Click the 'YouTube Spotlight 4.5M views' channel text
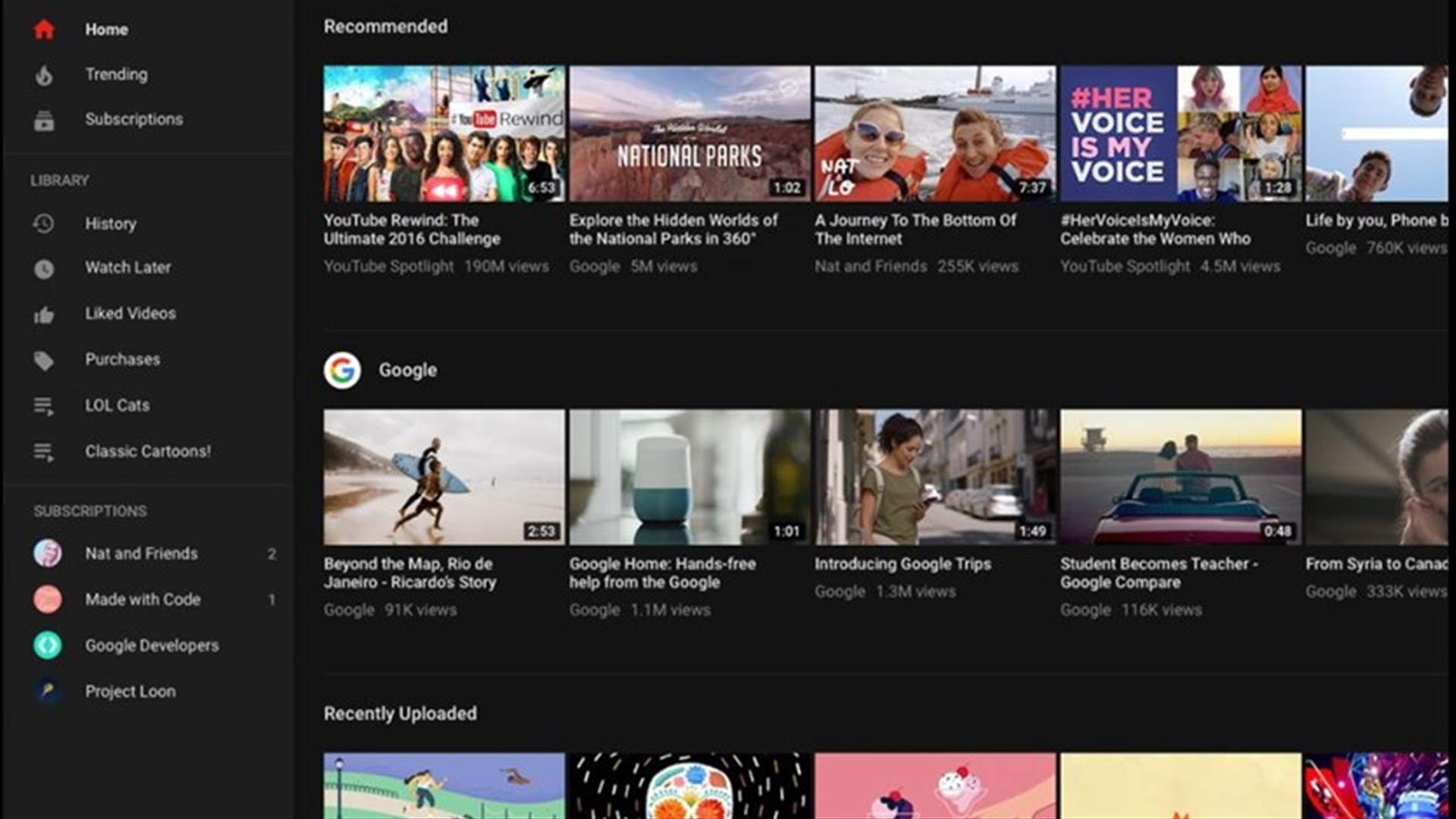 1170,266
